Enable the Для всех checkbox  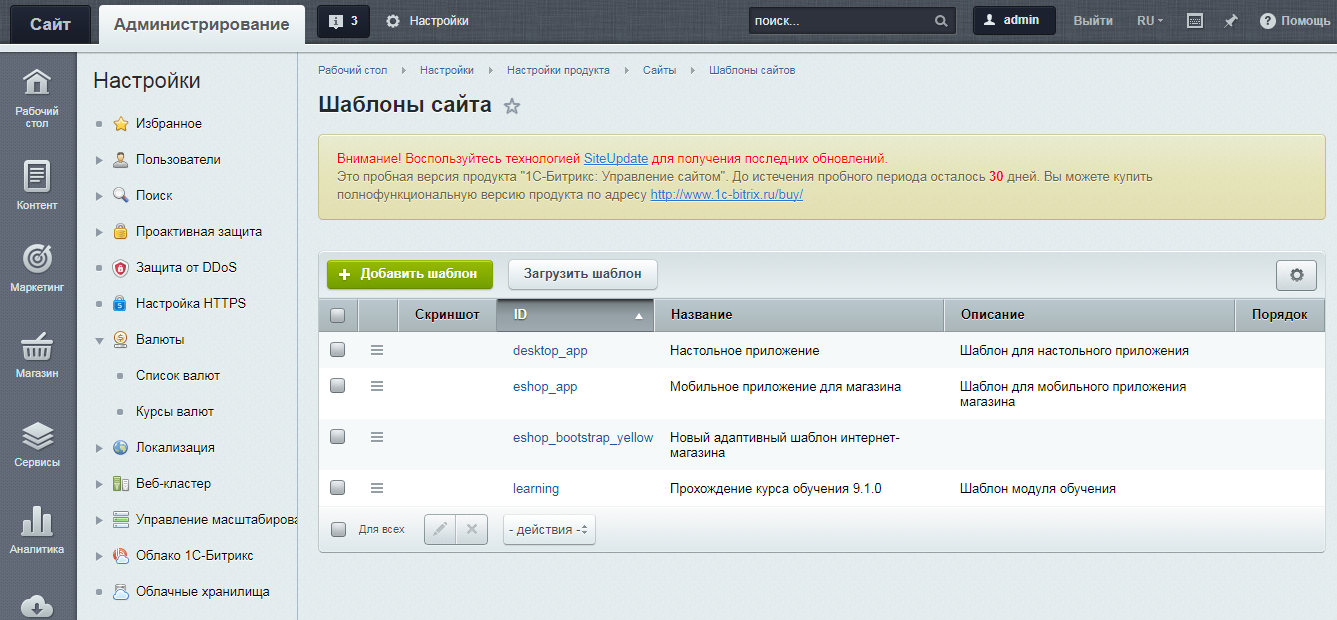(x=338, y=529)
